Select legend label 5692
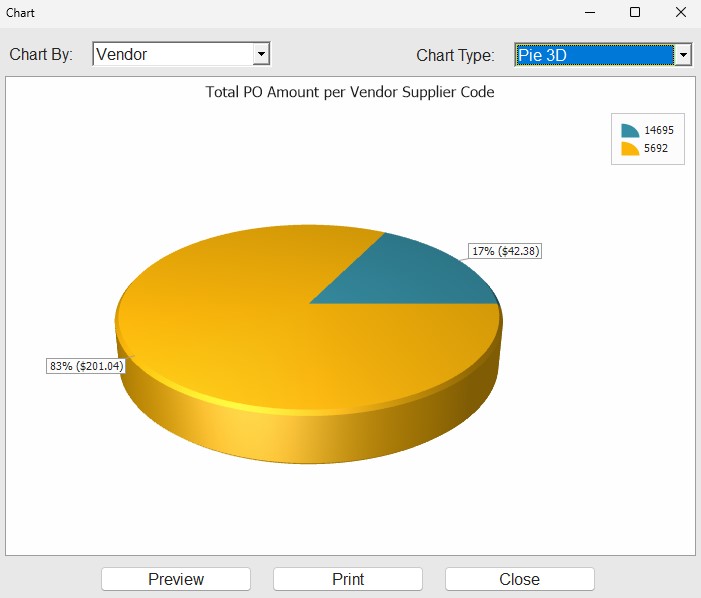This screenshot has height=598, width=701. 655,149
